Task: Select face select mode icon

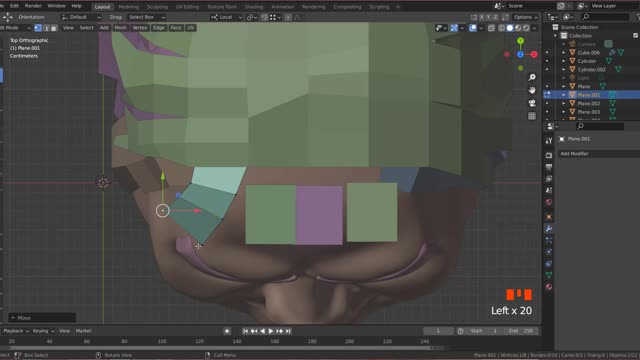Action: point(53,28)
